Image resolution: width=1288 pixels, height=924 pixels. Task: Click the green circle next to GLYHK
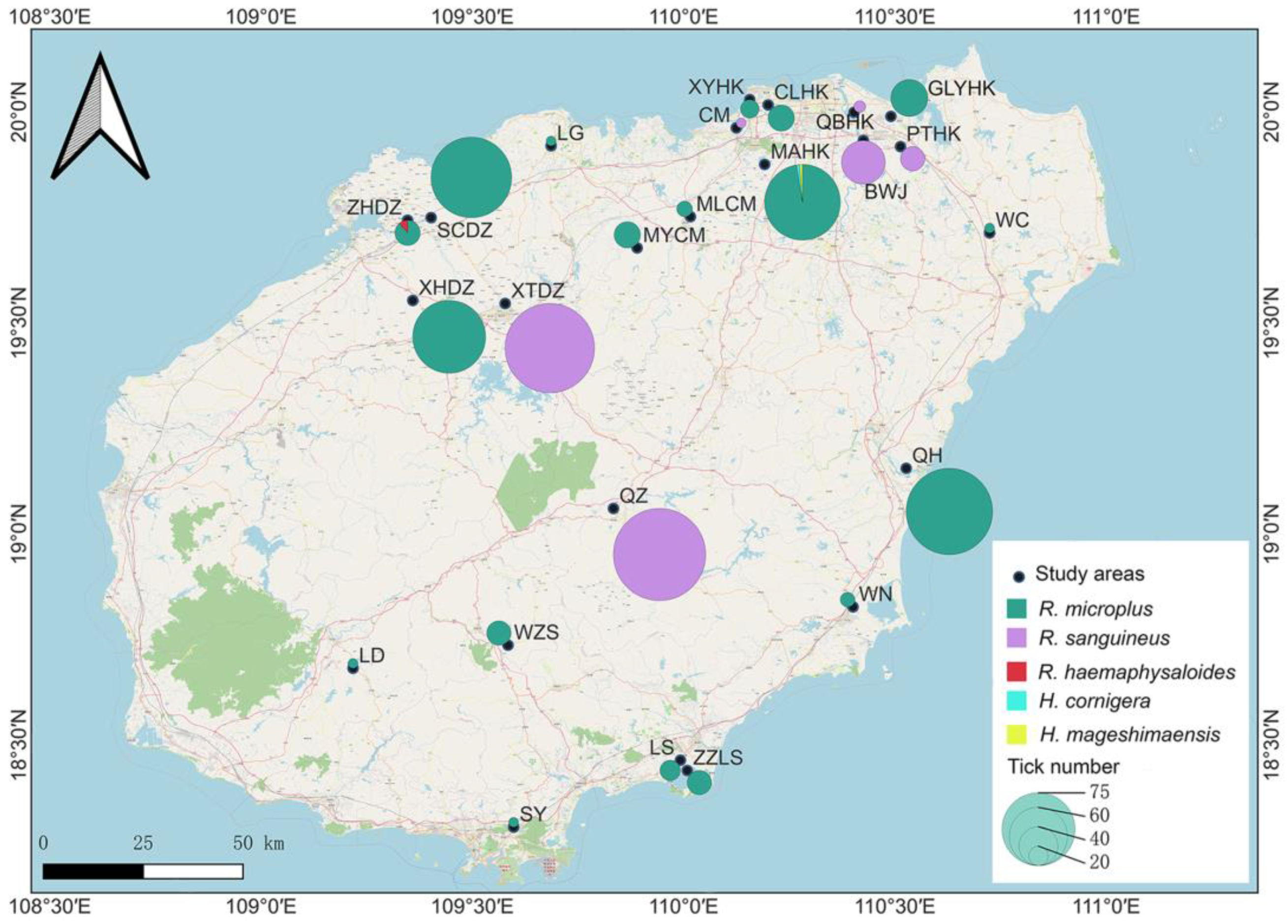tap(909, 98)
